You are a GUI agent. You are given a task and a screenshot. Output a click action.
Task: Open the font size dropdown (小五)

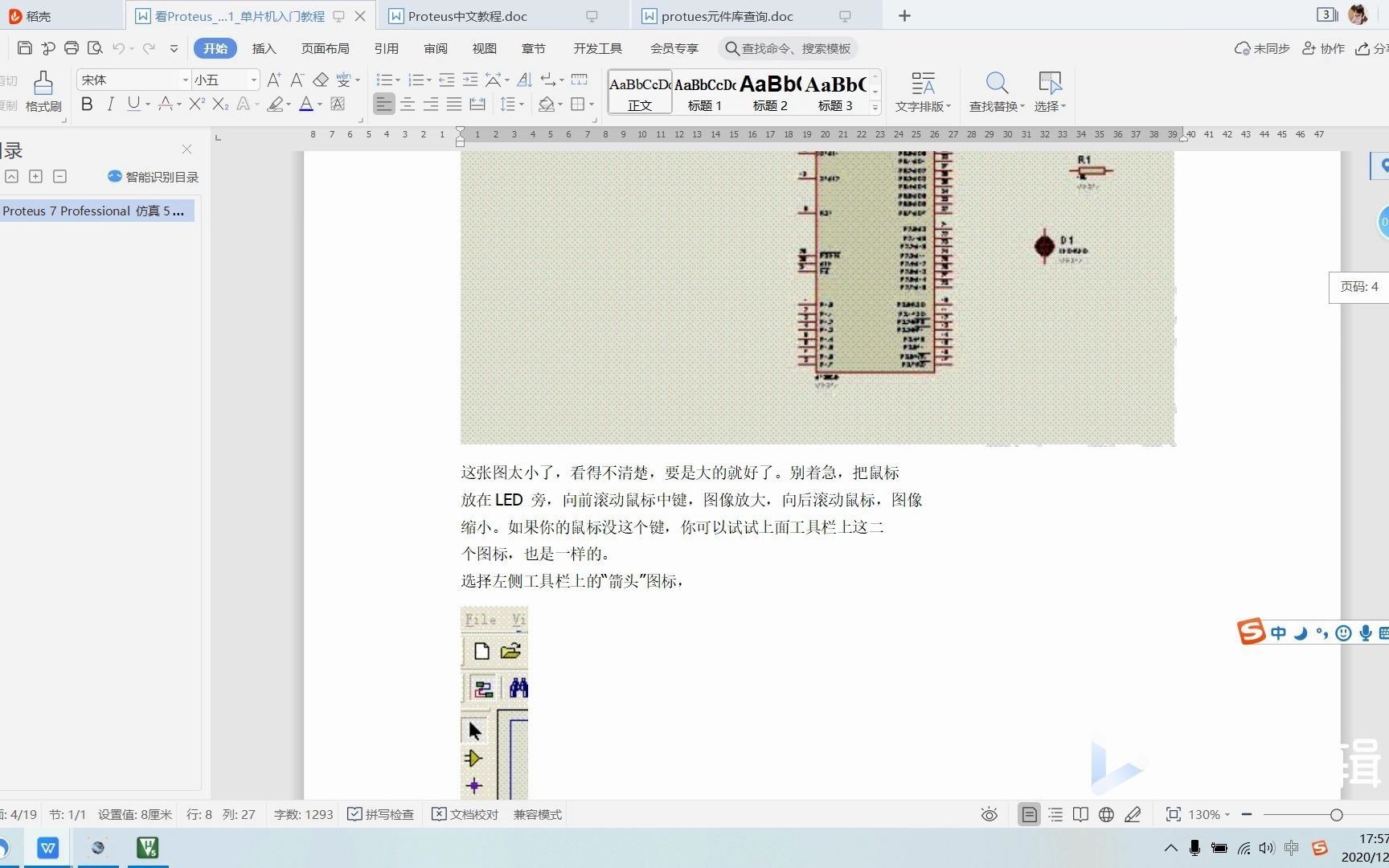tap(253, 80)
